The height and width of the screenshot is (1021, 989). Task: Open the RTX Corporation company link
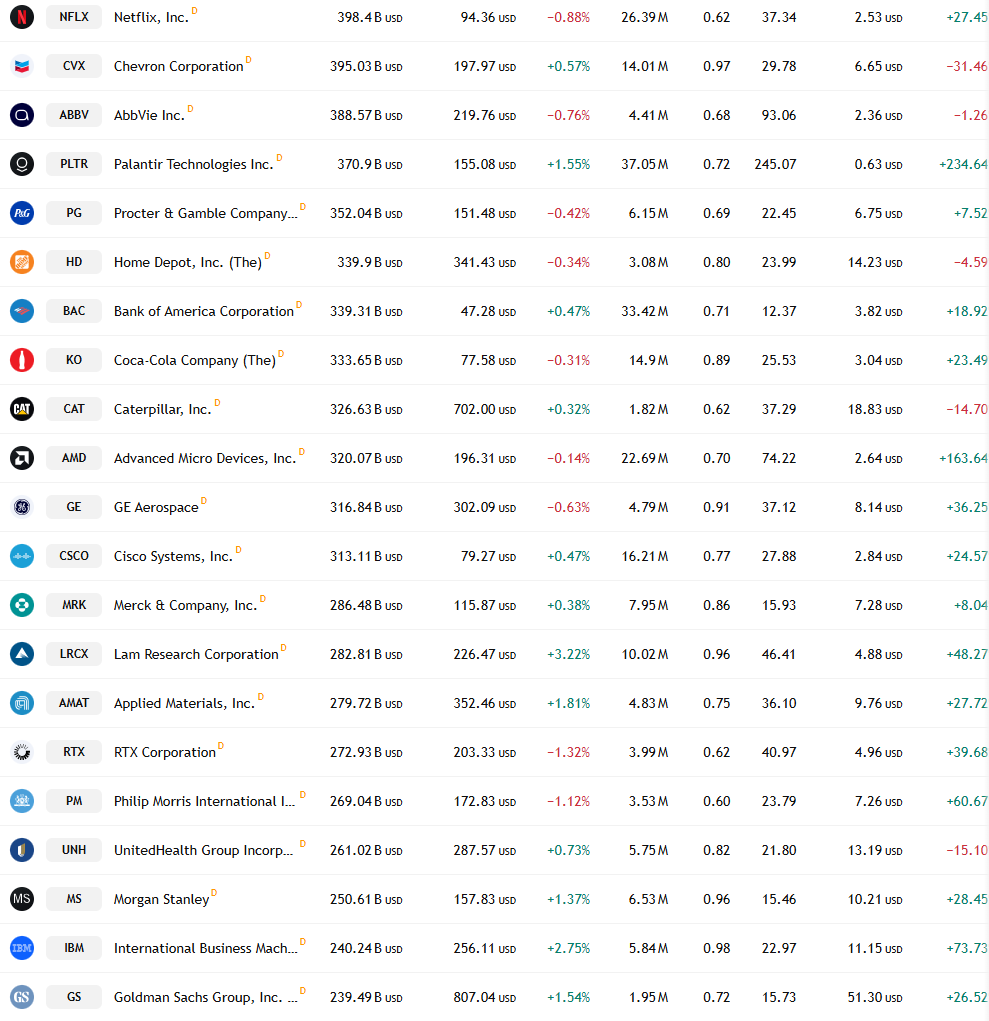(x=165, y=753)
